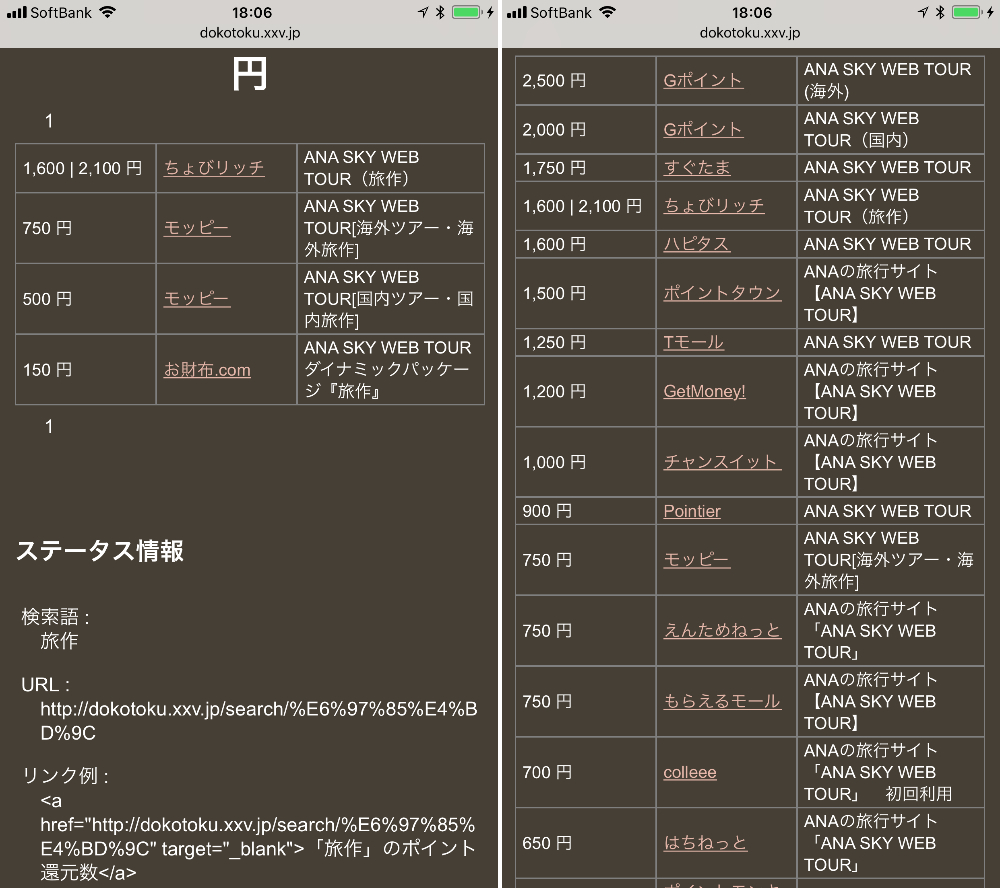This screenshot has height=888, width=1000.
Task: Select the 650 円 cell
Action: (x=585, y=843)
